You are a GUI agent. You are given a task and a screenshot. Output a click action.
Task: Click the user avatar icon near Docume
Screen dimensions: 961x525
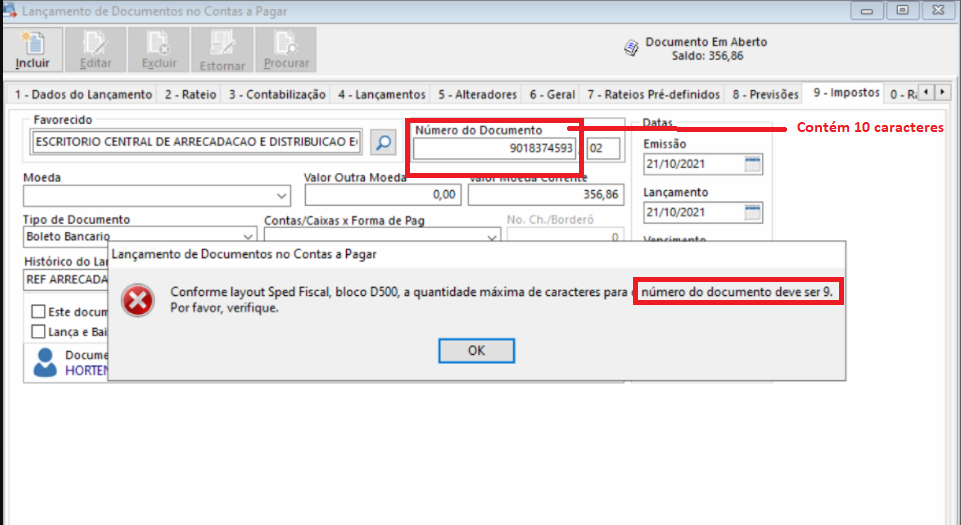pos(45,363)
